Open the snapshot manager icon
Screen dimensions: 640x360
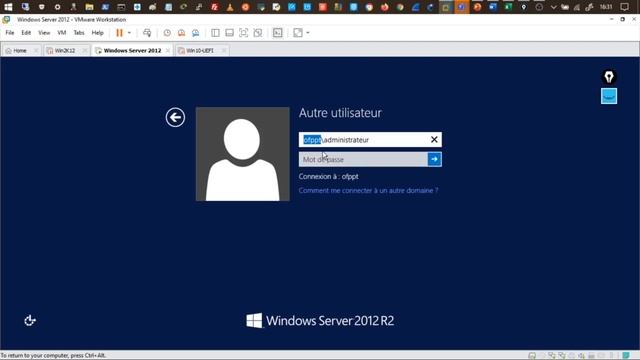click(196, 33)
